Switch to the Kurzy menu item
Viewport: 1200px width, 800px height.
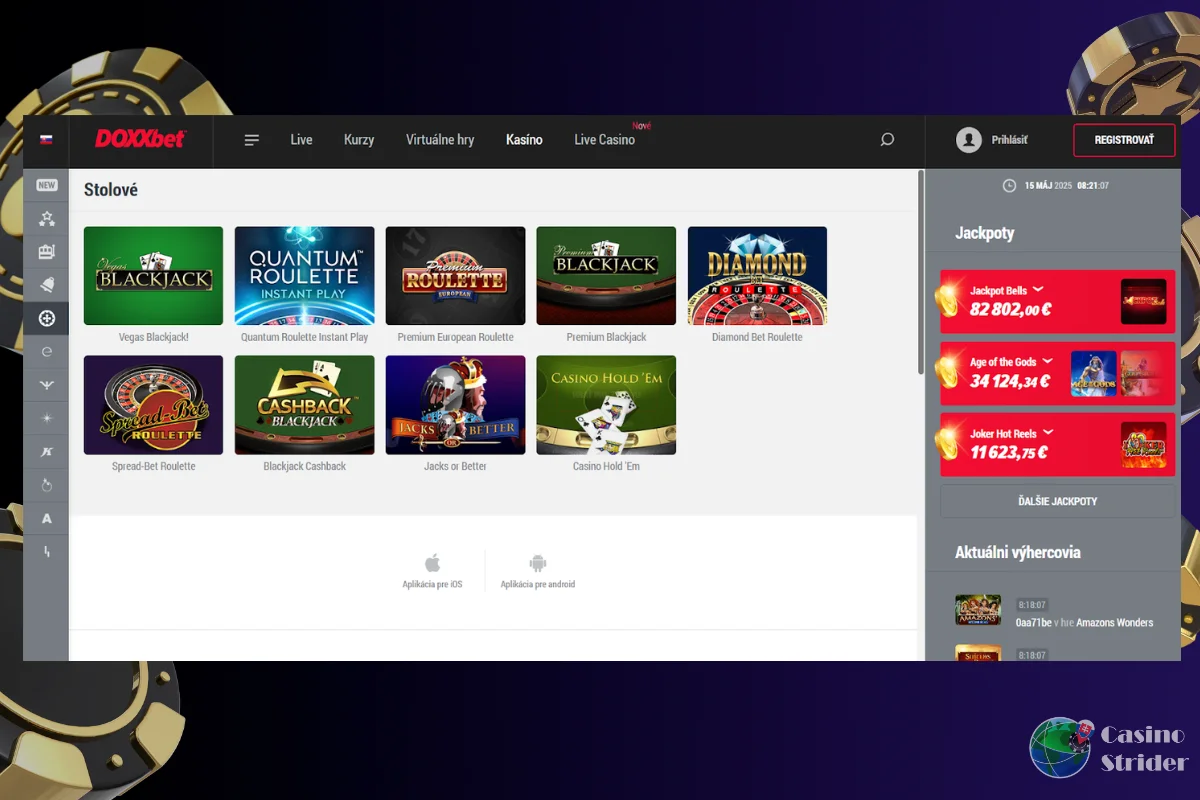[x=359, y=140]
